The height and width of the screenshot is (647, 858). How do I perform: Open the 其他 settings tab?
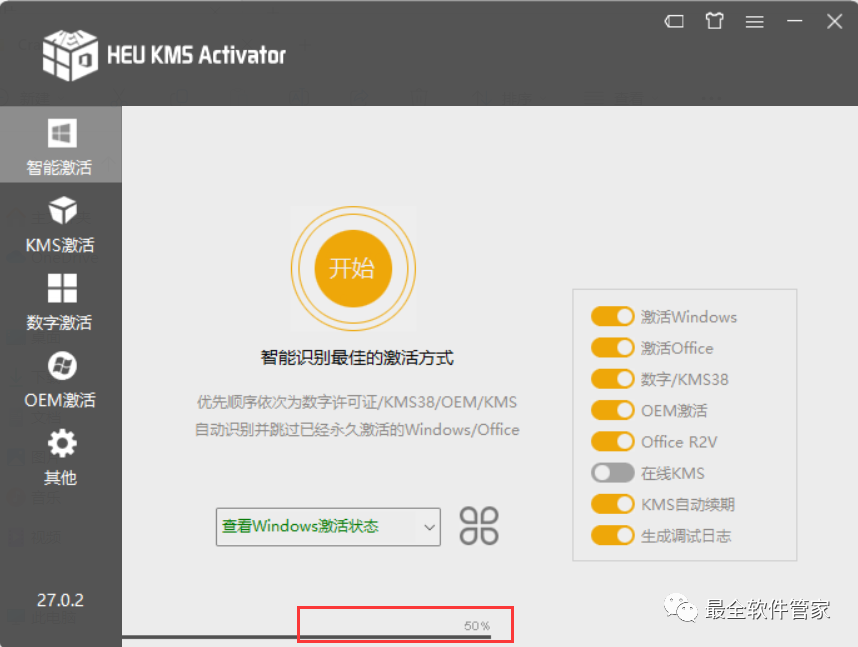point(61,458)
